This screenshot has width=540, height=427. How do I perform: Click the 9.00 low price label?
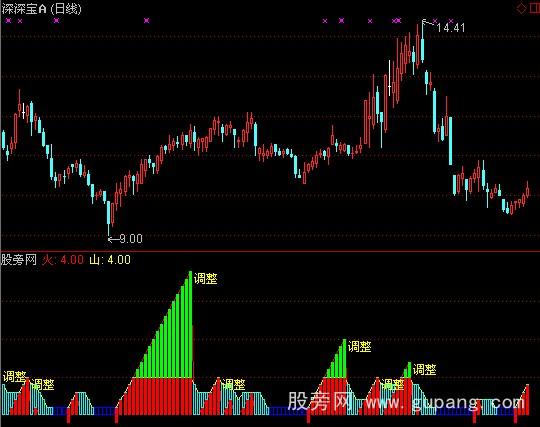[x=131, y=238]
